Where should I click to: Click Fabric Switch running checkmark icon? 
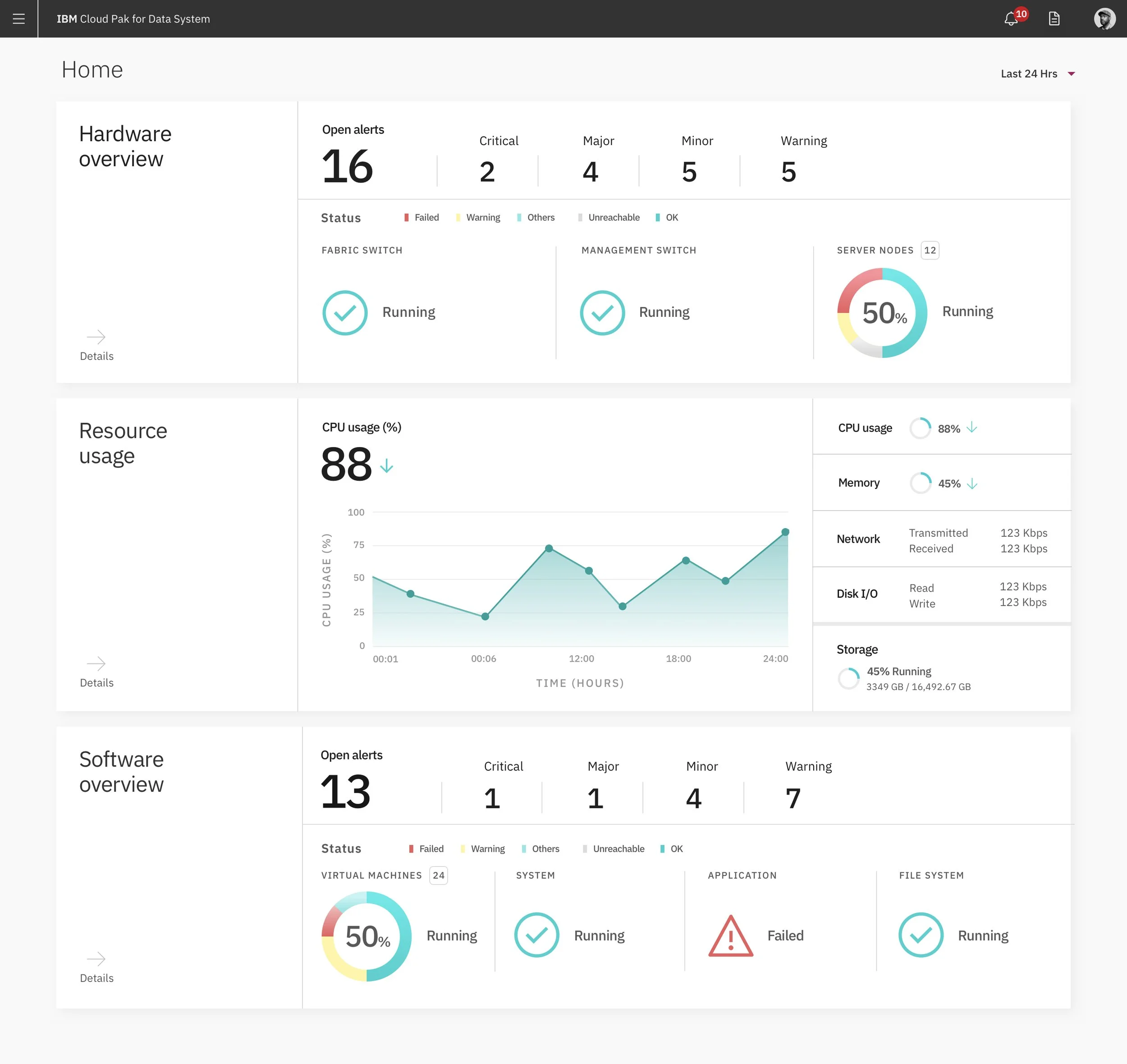(345, 312)
